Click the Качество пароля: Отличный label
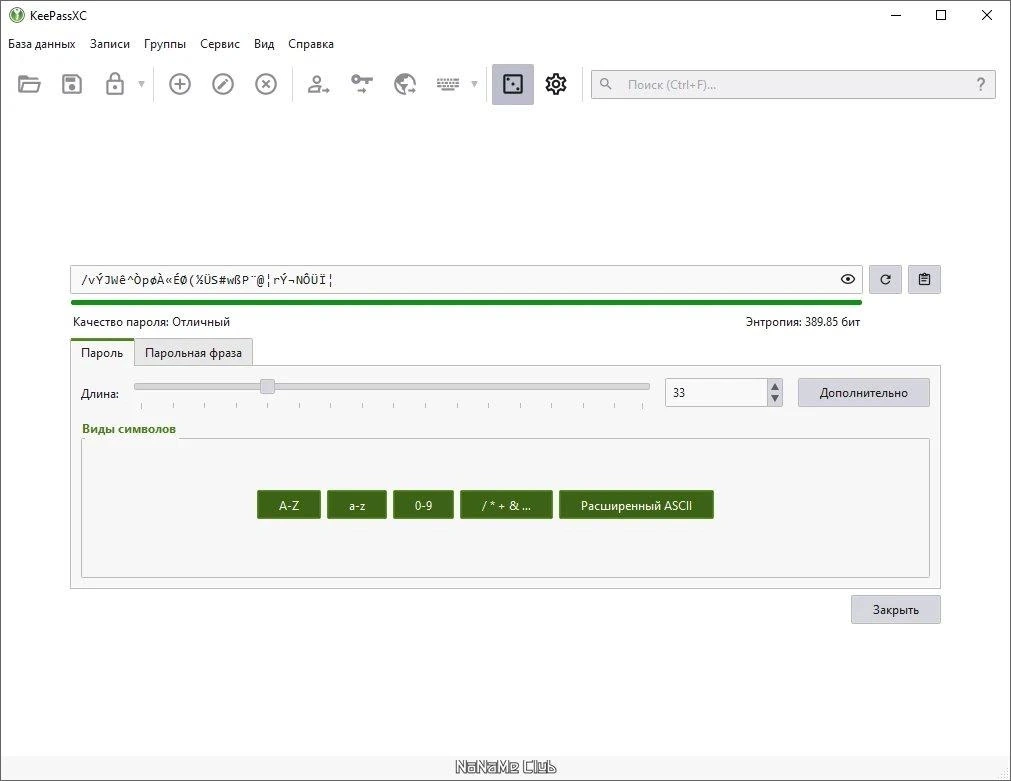 pos(152,322)
